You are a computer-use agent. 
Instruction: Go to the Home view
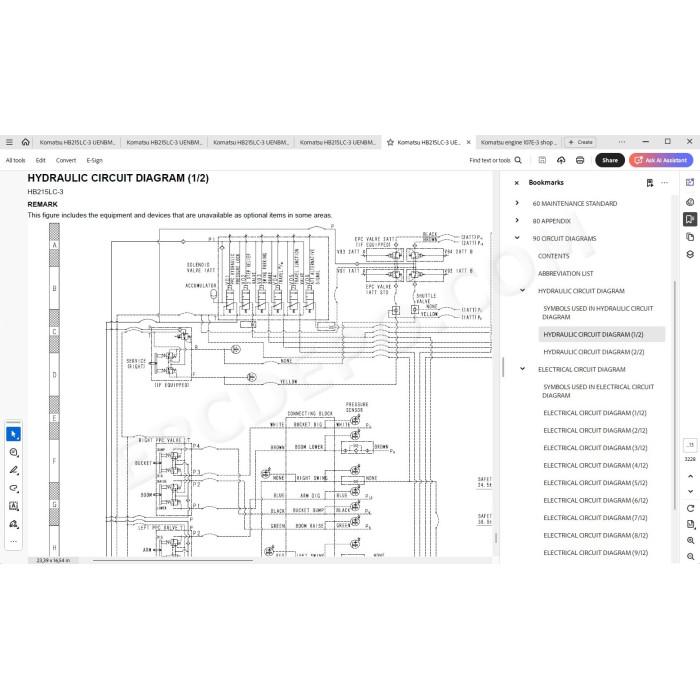coord(25,142)
